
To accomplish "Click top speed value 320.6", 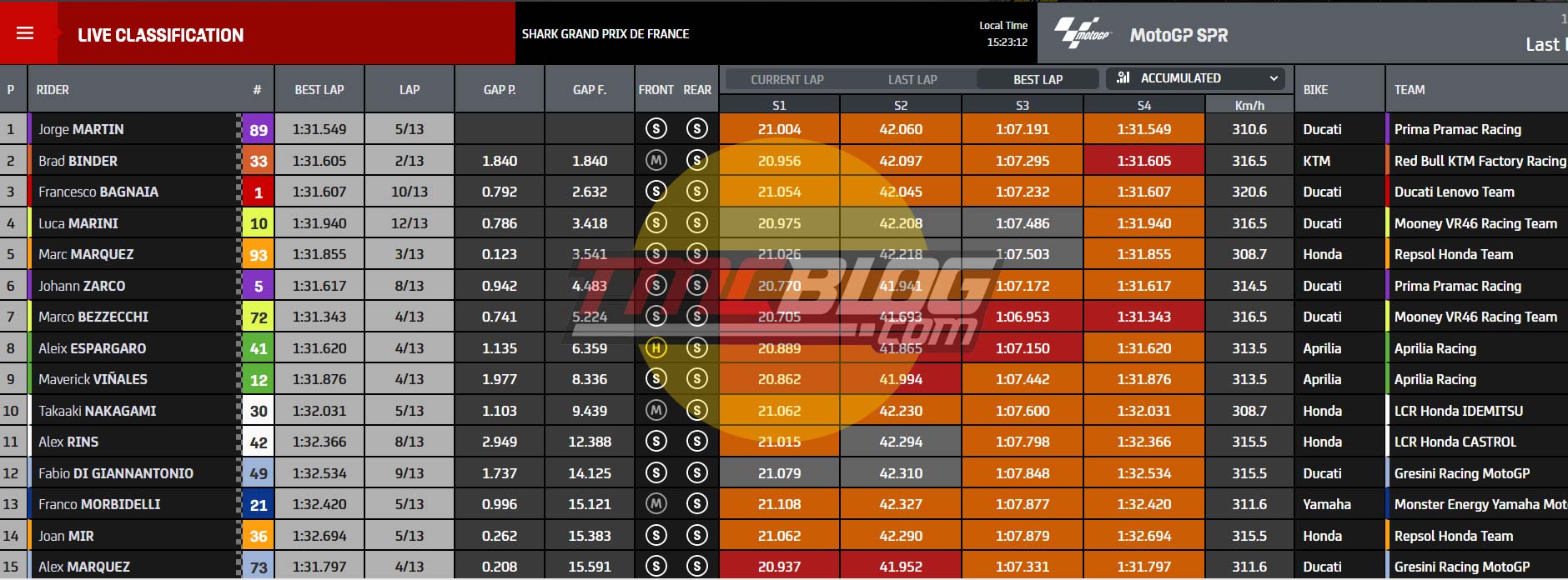I will coord(1249,192).
